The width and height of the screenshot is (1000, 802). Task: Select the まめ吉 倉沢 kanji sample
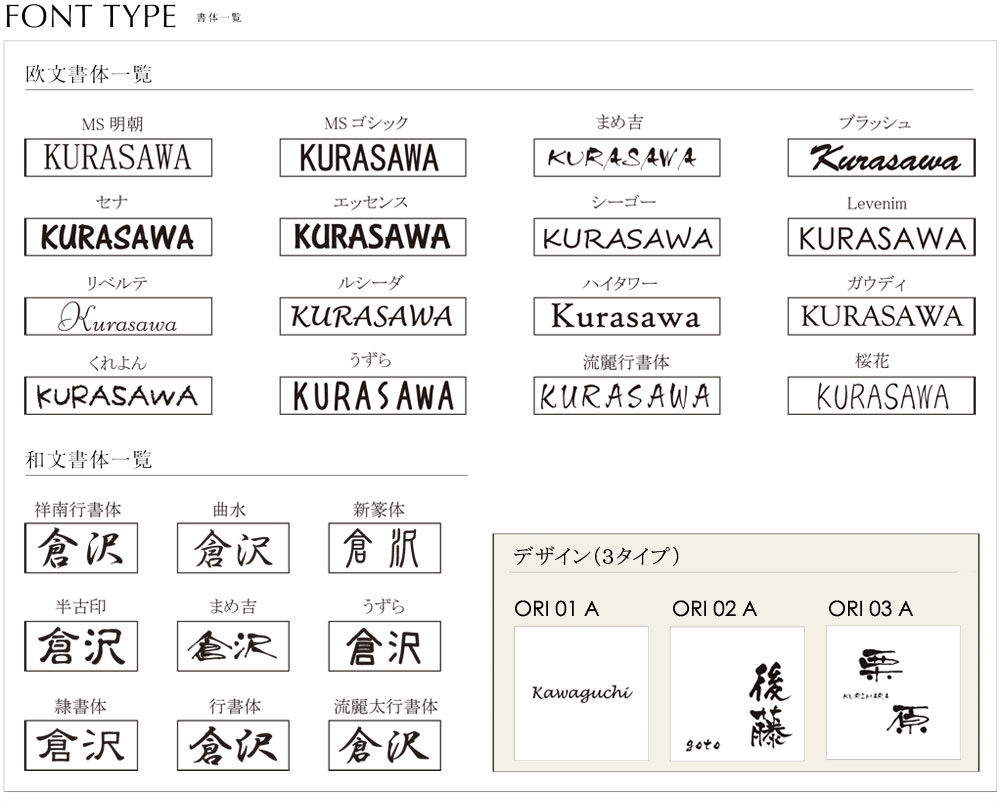(x=233, y=646)
